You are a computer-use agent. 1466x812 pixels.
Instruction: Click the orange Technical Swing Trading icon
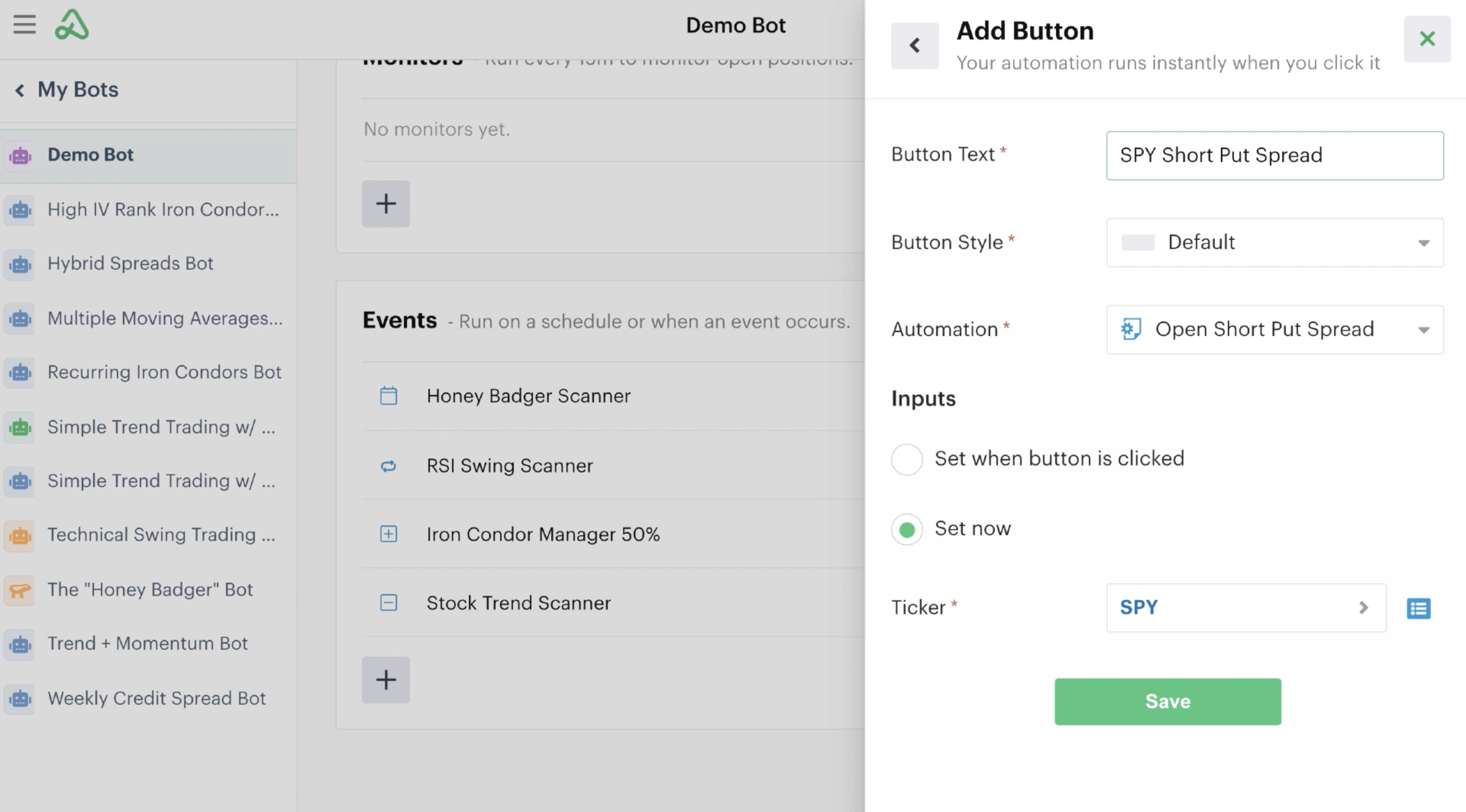click(x=20, y=536)
